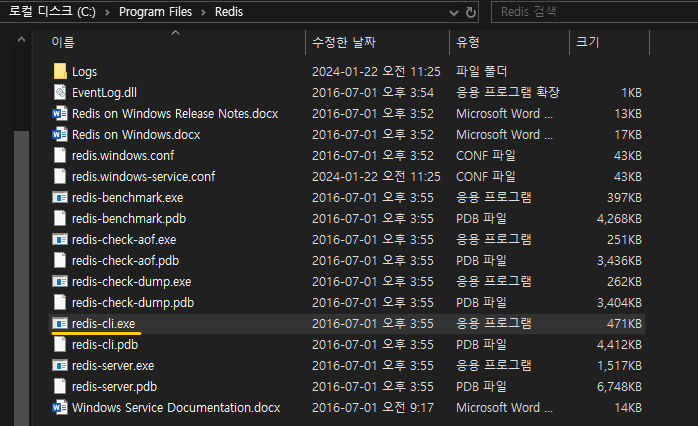This screenshot has width=698, height=426.
Task: Select redis-check-dump.exe file name
Action: (x=131, y=281)
